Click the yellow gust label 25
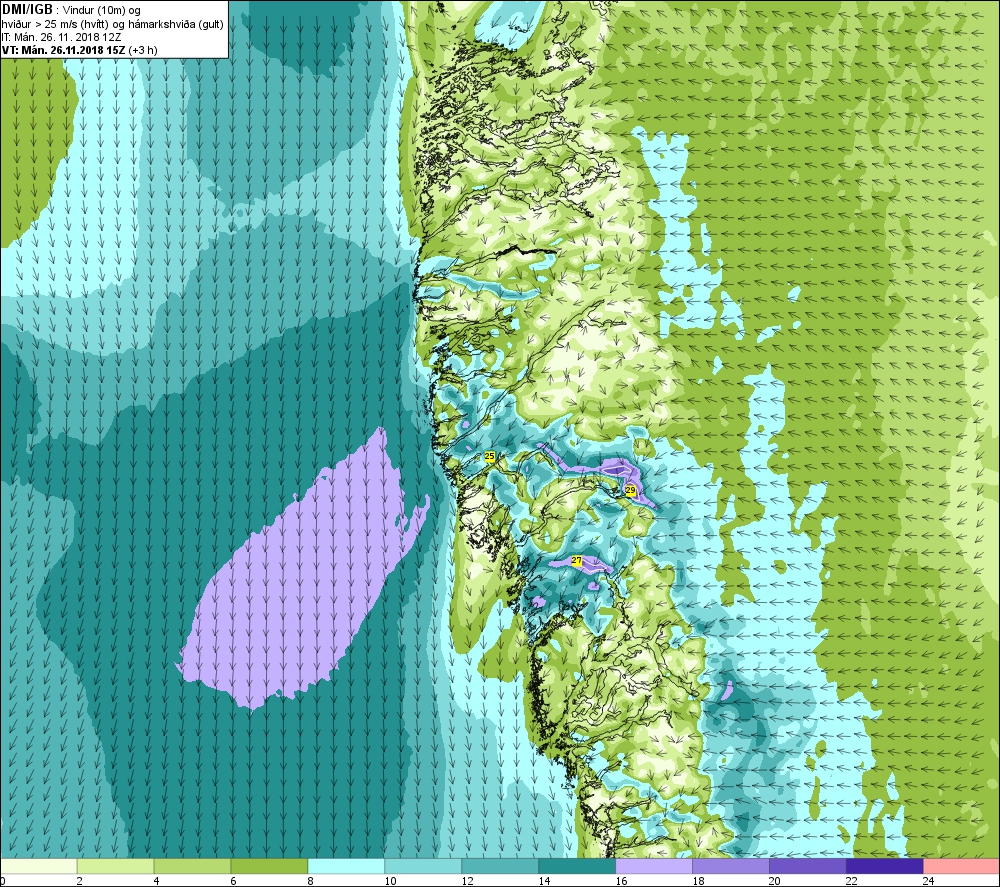 point(489,456)
